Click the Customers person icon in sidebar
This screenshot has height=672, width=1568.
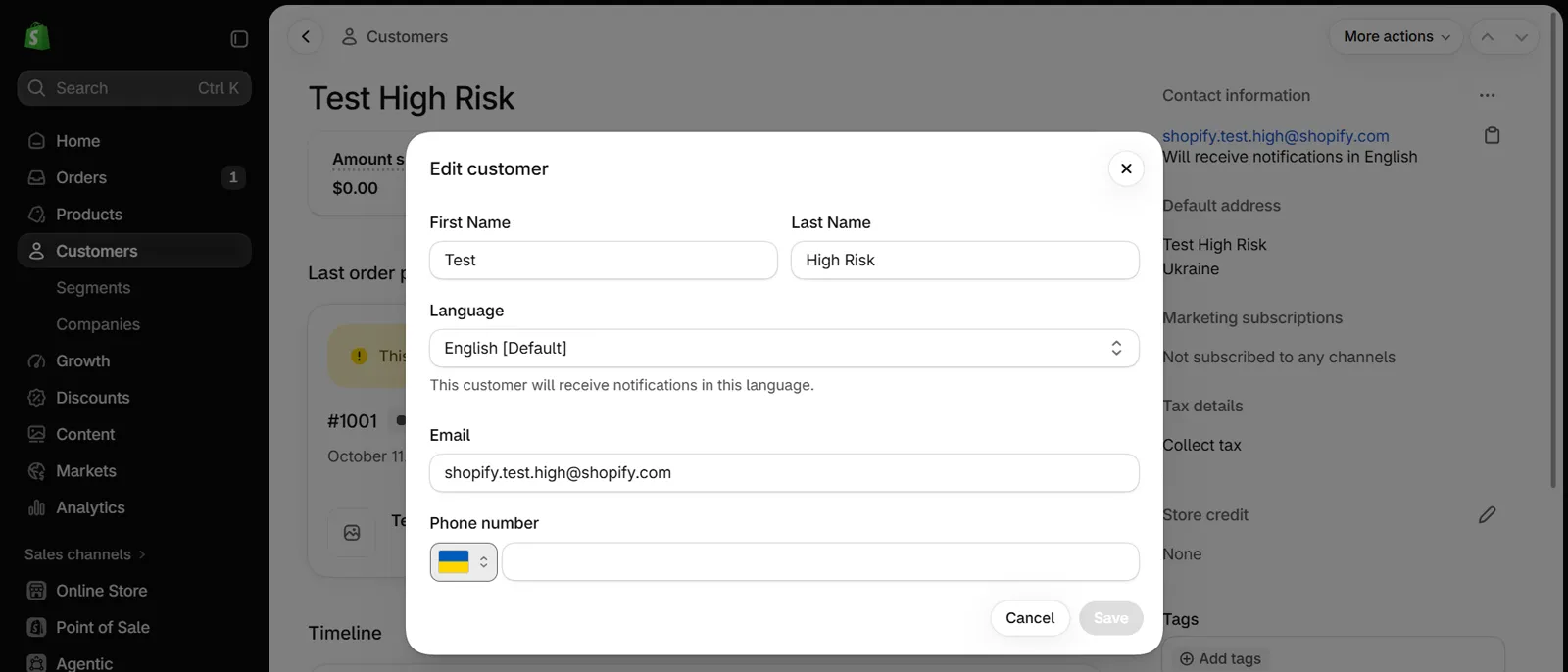coord(36,251)
